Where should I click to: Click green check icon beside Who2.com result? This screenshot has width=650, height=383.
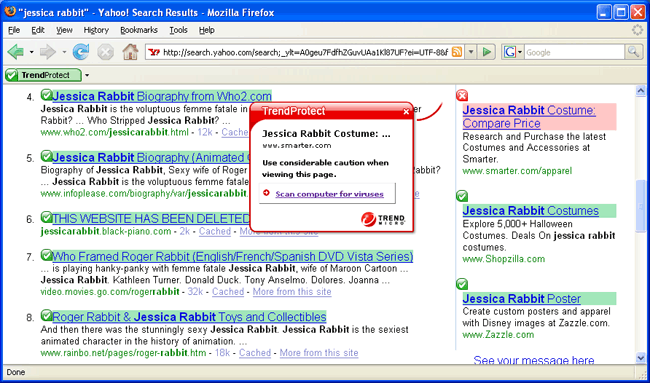tap(46, 95)
